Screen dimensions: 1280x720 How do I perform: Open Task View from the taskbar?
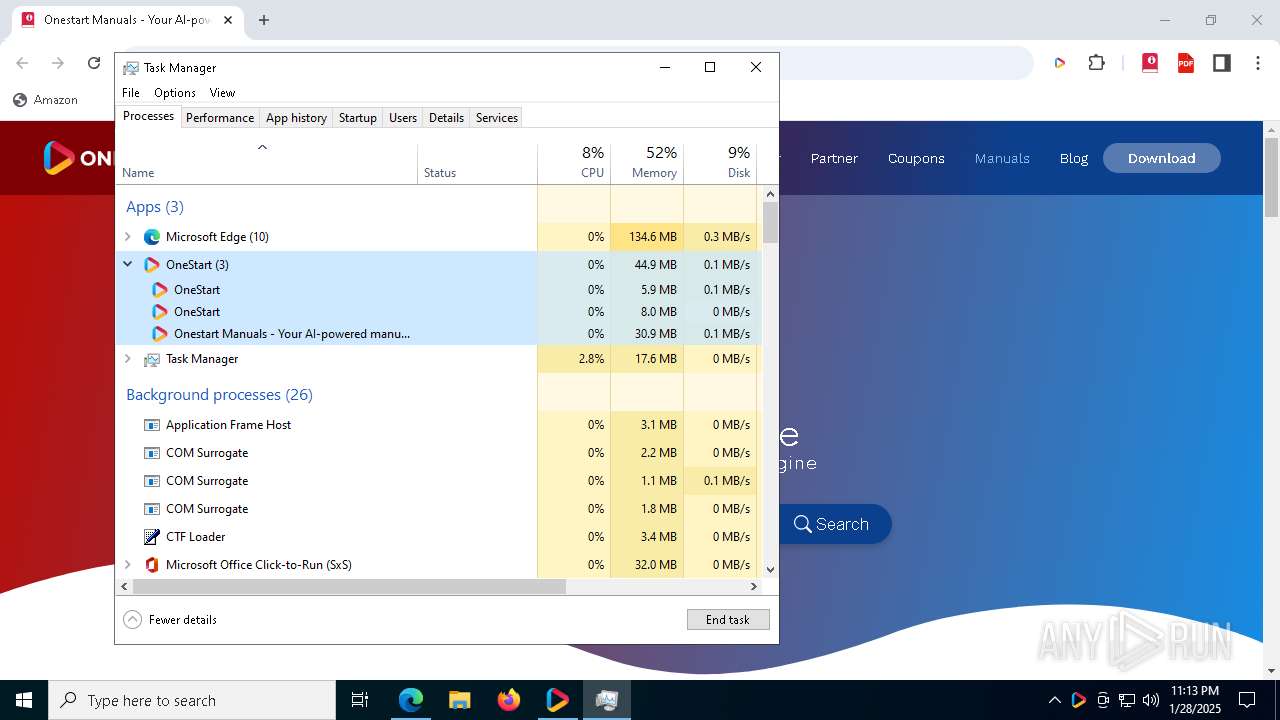(360, 700)
